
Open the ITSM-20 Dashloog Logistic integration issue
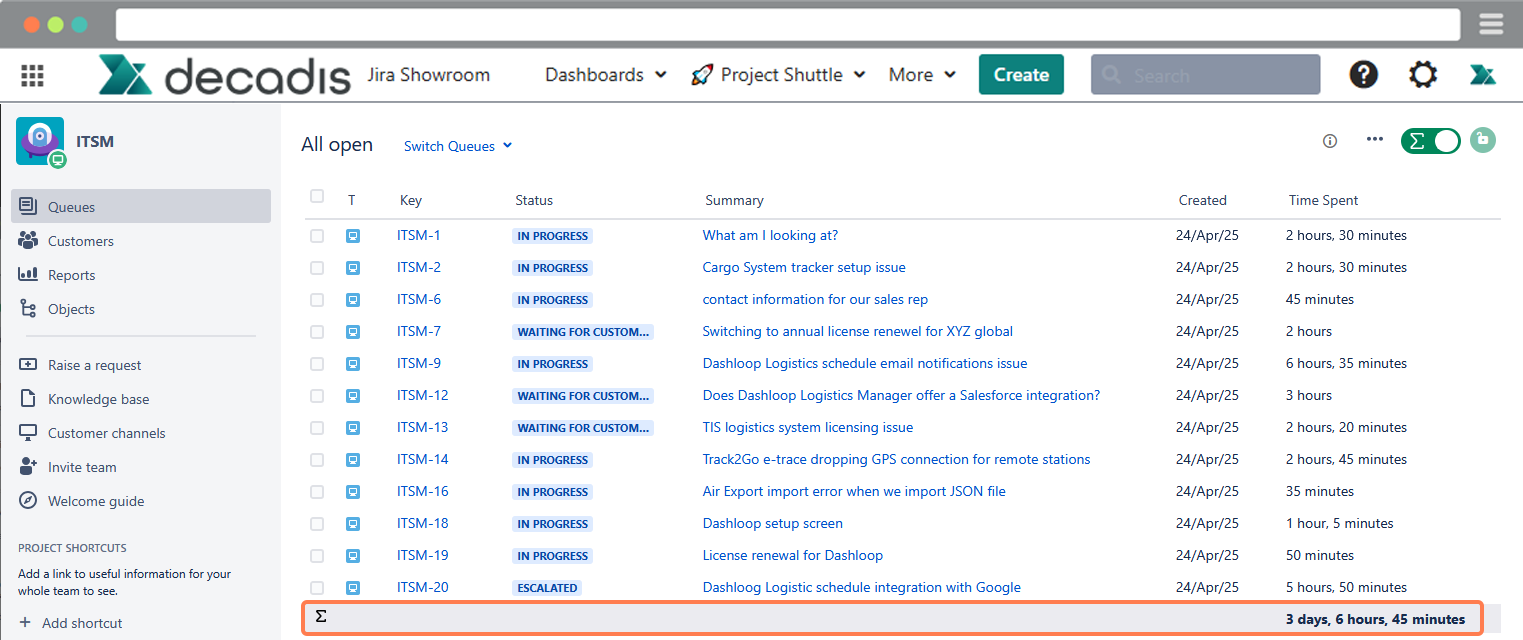[x=861, y=587]
